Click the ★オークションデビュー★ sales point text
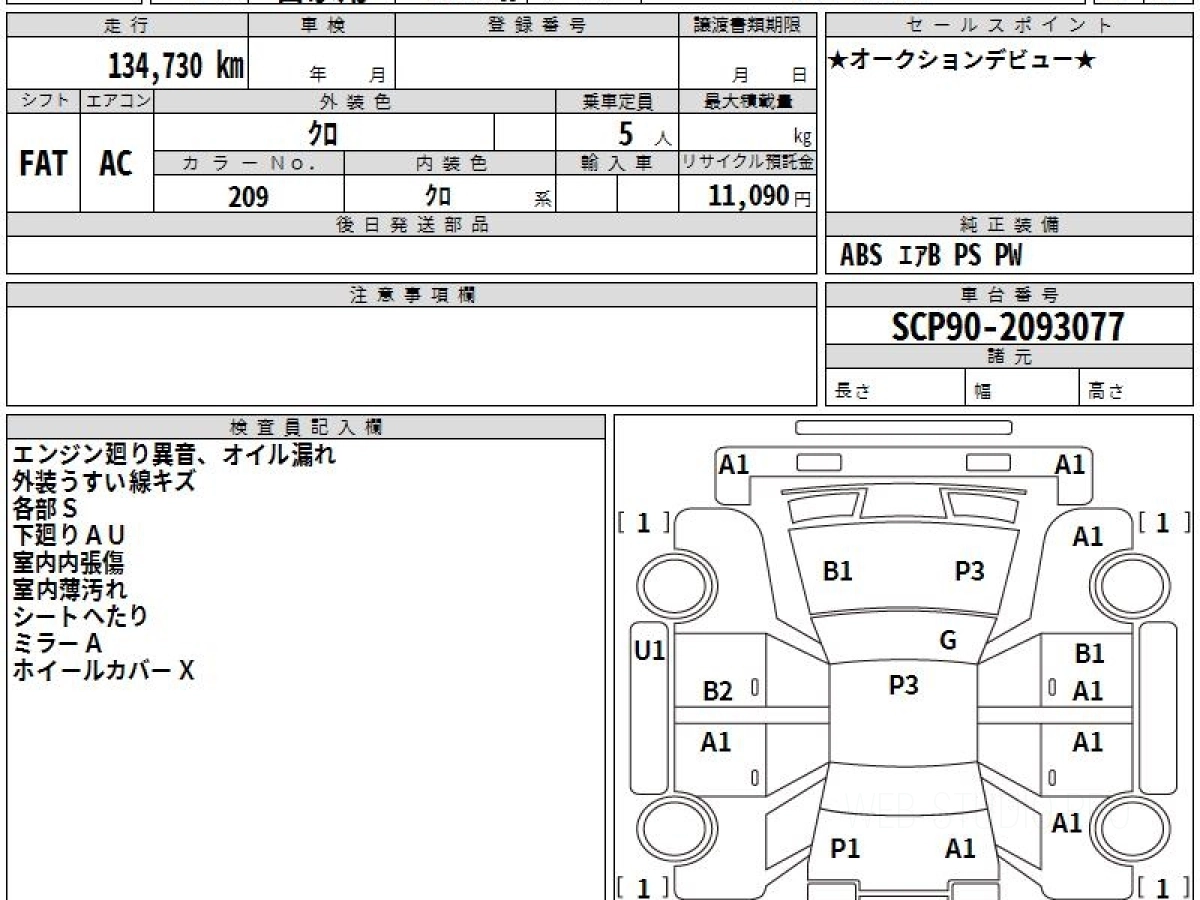The width and height of the screenshot is (1200, 900). pos(962,61)
